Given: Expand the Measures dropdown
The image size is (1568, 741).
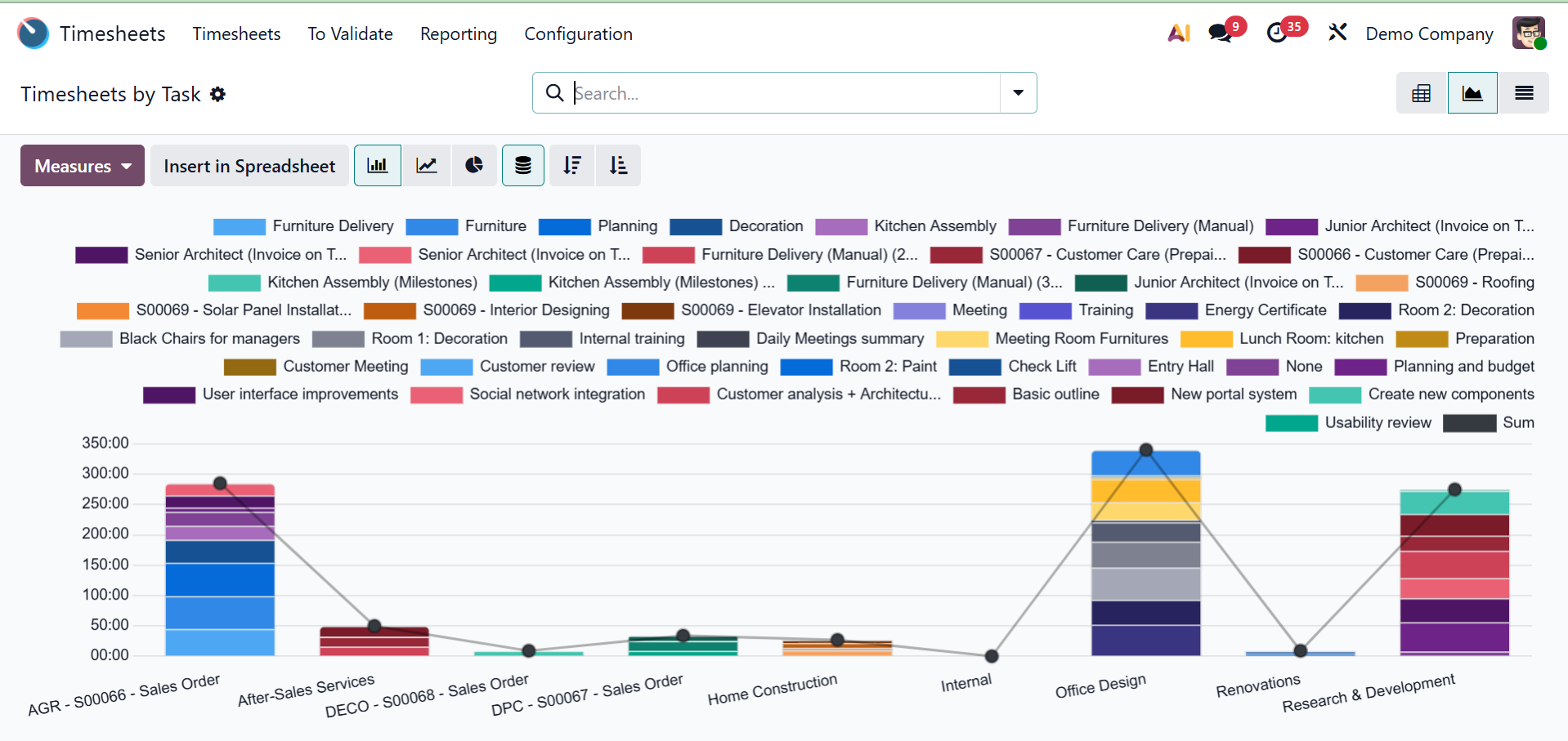Looking at the screenshot, I should point(83,166).
